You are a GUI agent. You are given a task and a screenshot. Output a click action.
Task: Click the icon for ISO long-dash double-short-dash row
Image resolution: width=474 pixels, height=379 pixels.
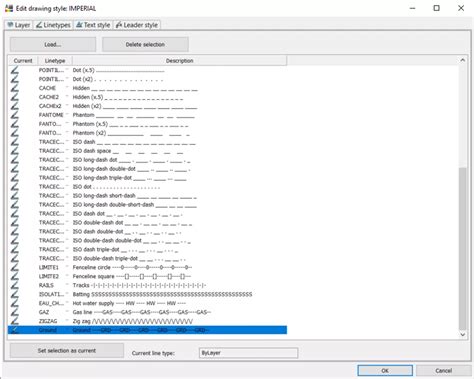point(14,205)
